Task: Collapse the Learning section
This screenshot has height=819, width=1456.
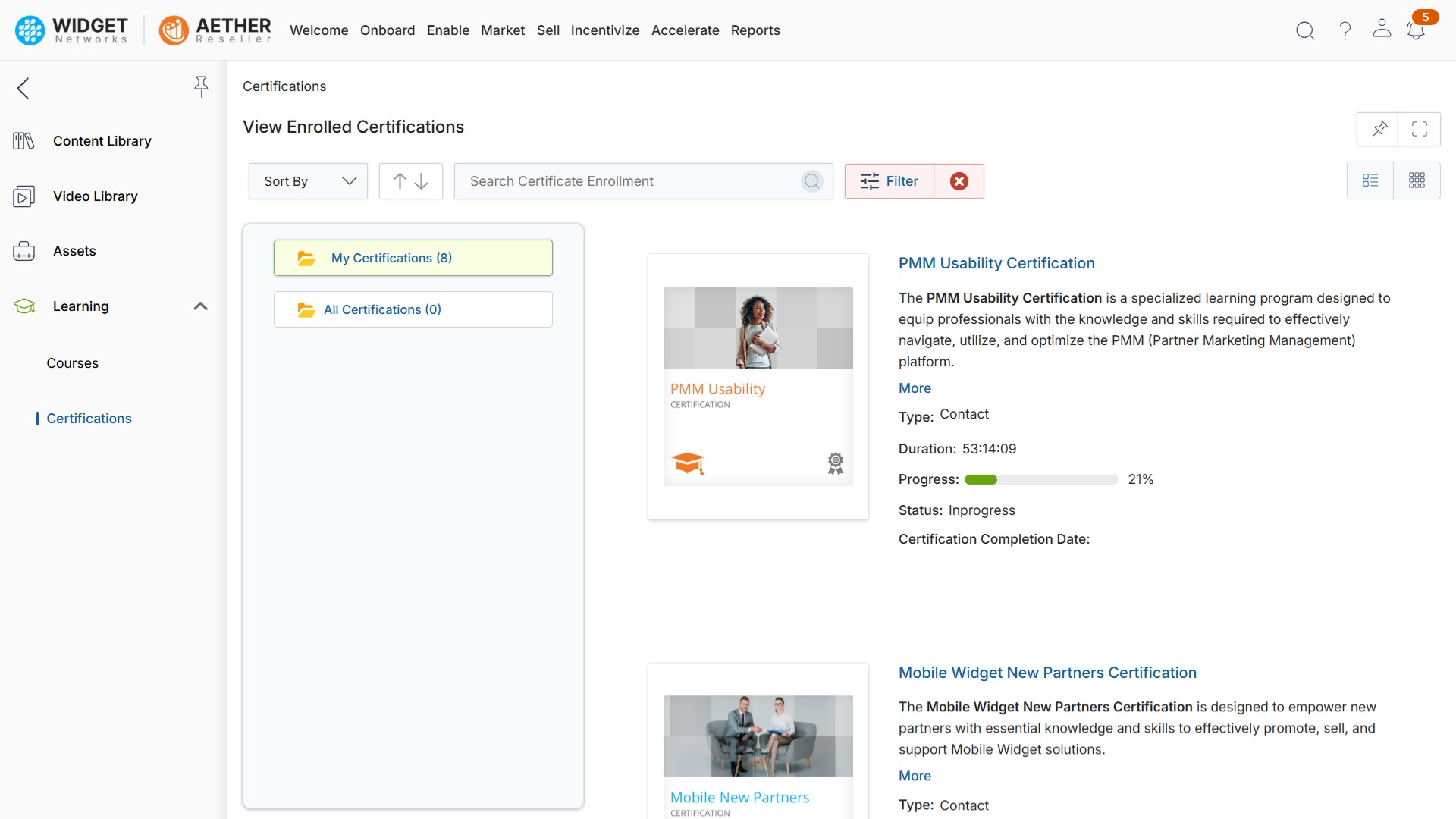Action: [x=199, y=306]
